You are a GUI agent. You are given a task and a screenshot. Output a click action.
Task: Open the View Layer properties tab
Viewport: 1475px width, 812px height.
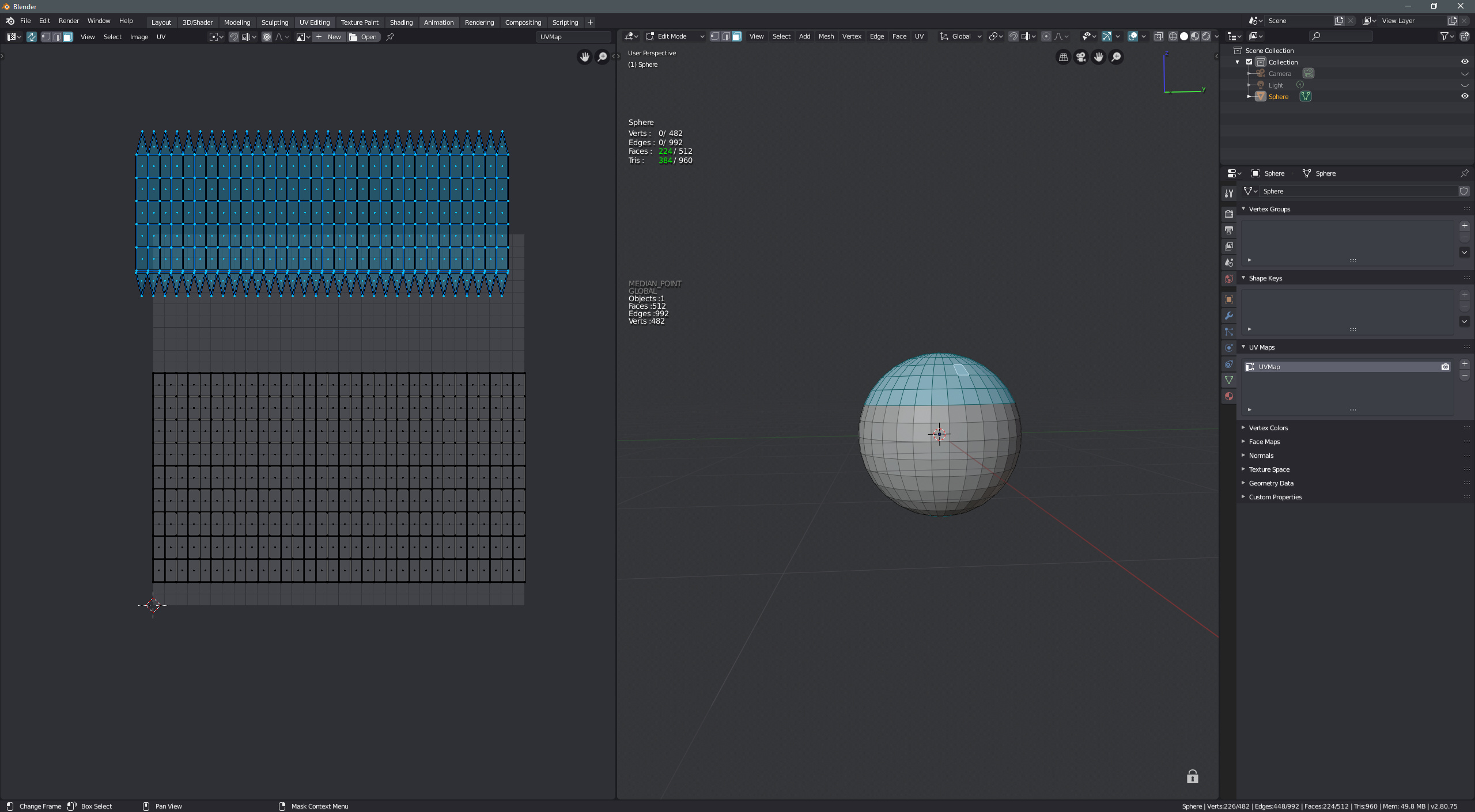(x=1229, y=246)
